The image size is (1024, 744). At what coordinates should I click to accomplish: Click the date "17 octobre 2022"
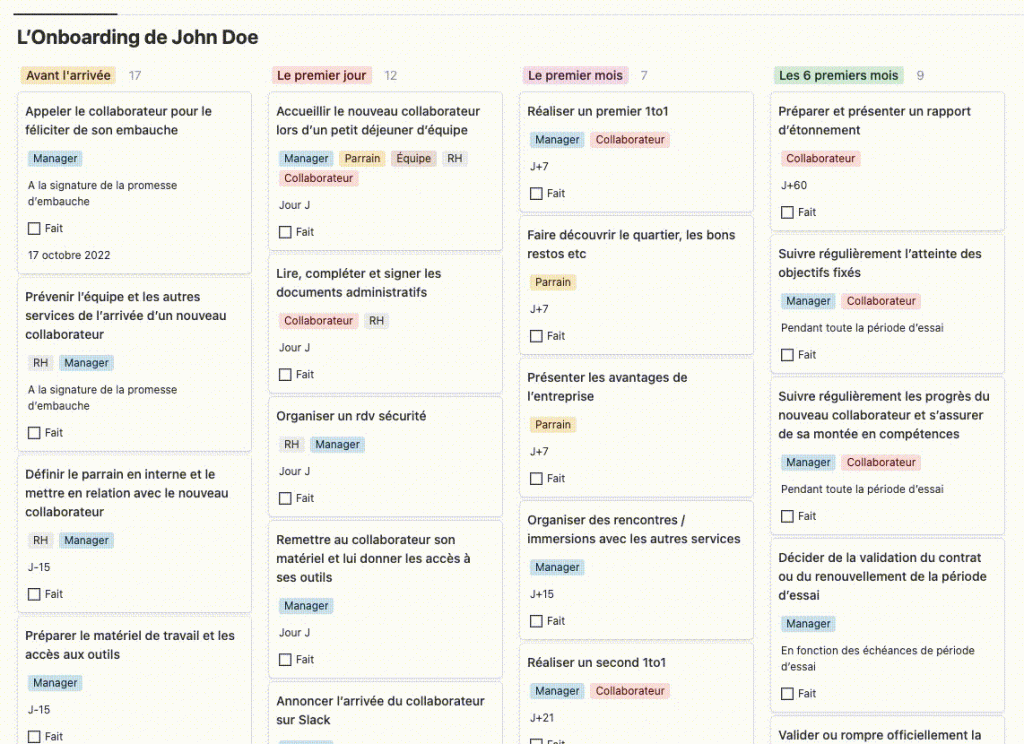pos(69,255)
